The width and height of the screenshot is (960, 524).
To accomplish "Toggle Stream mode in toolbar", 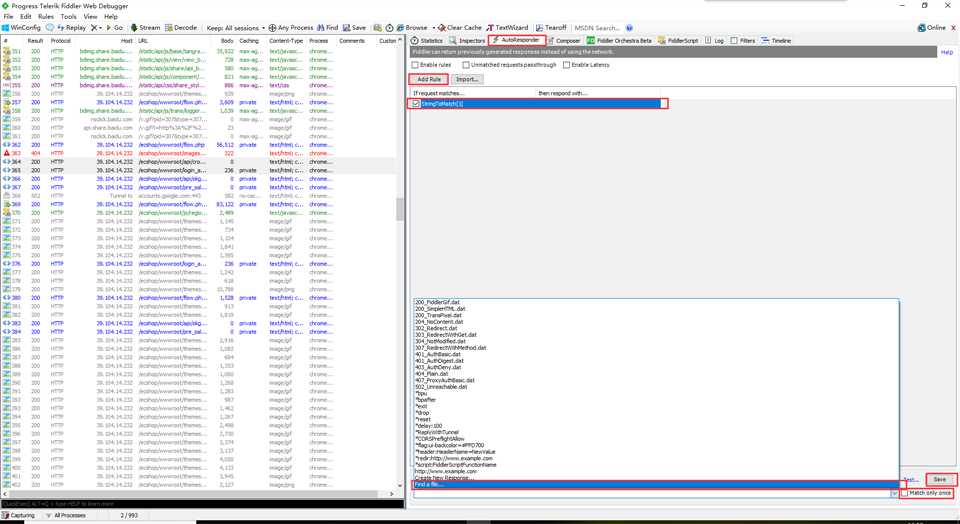I will (x=145, y=28).
